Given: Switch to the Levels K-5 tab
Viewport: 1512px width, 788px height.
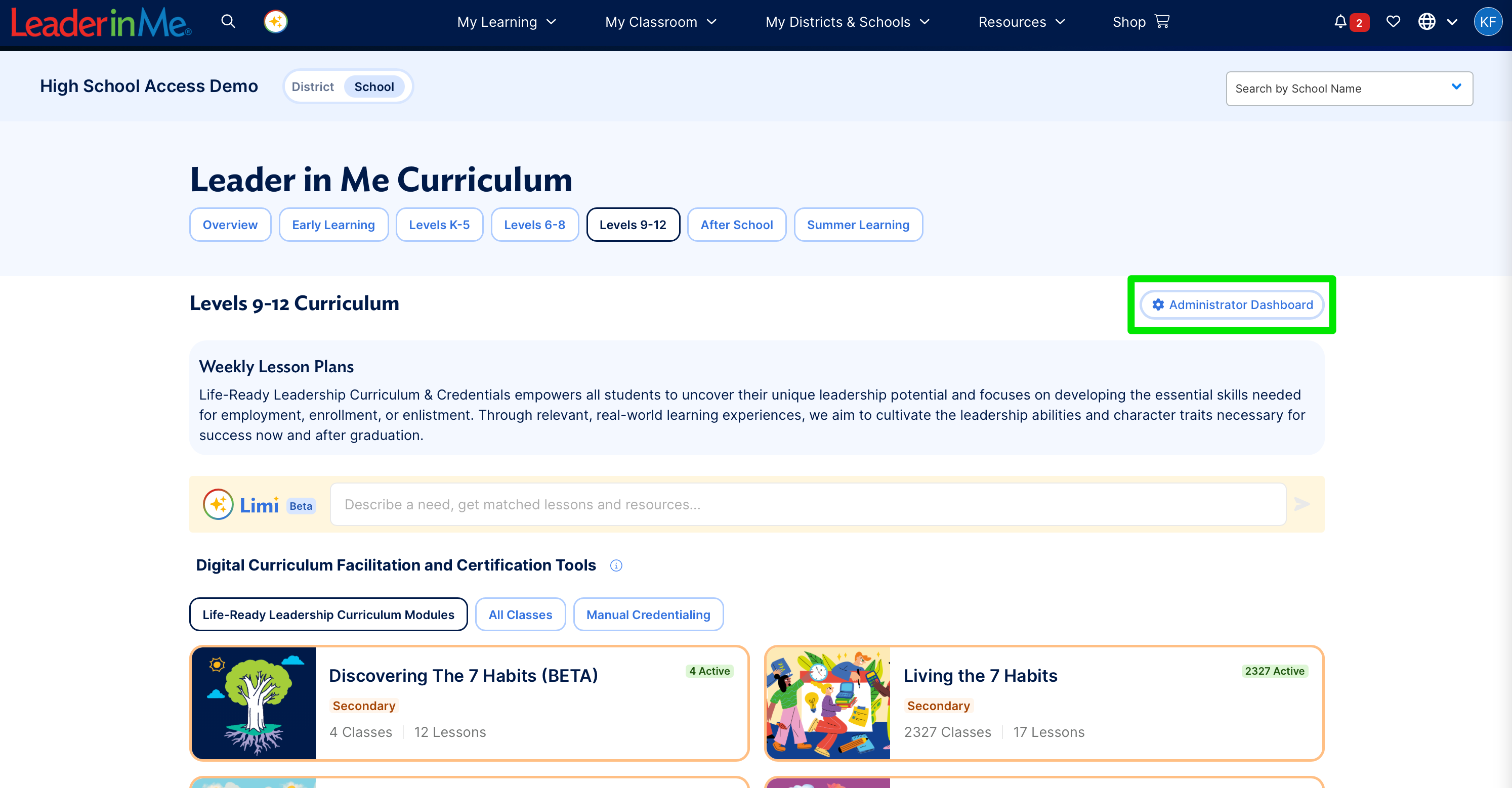Looking at the screenshot, I should pyautogui.click(x=439, y=225).
